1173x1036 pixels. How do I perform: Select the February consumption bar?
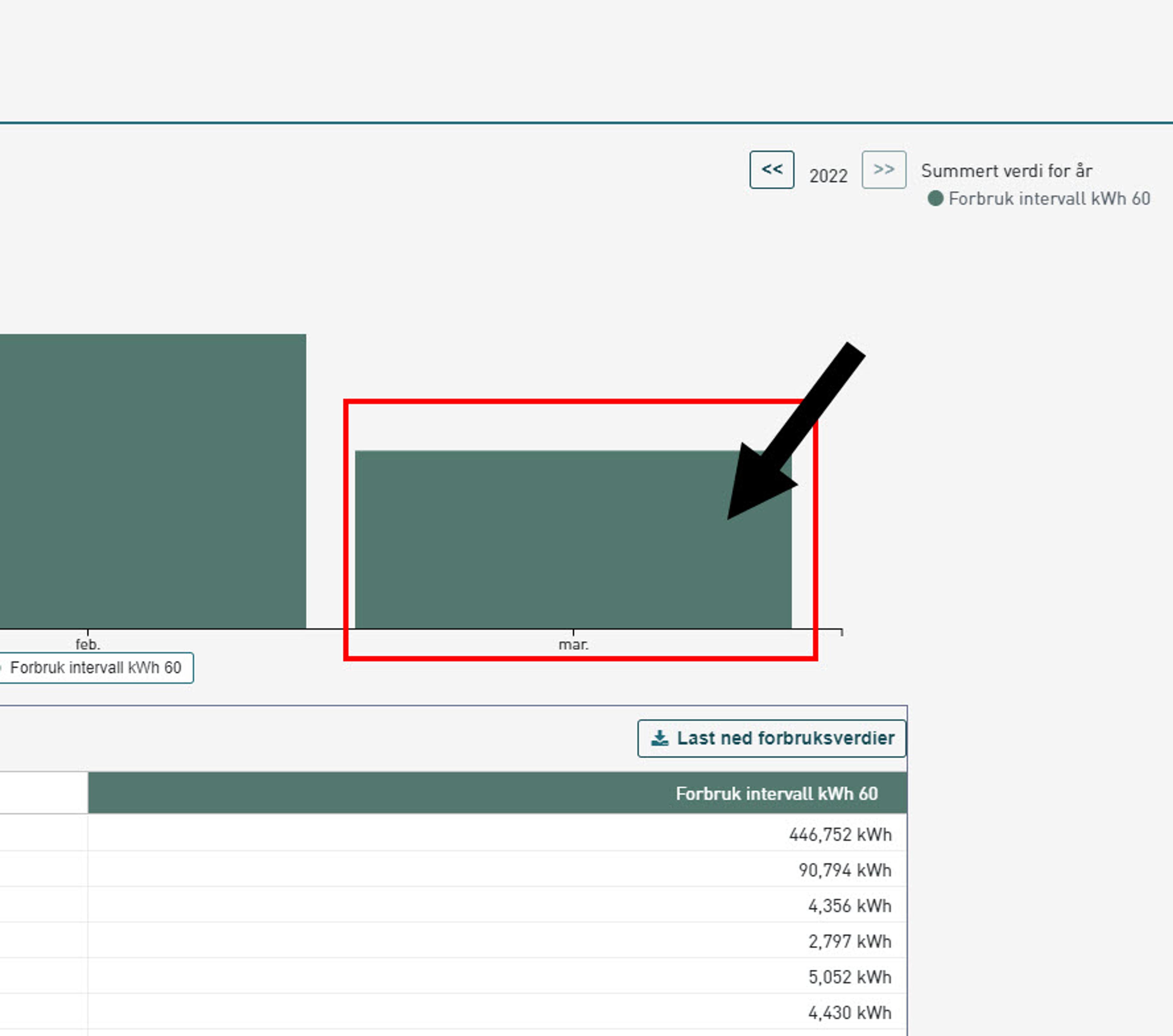click(x=152, y=481)
